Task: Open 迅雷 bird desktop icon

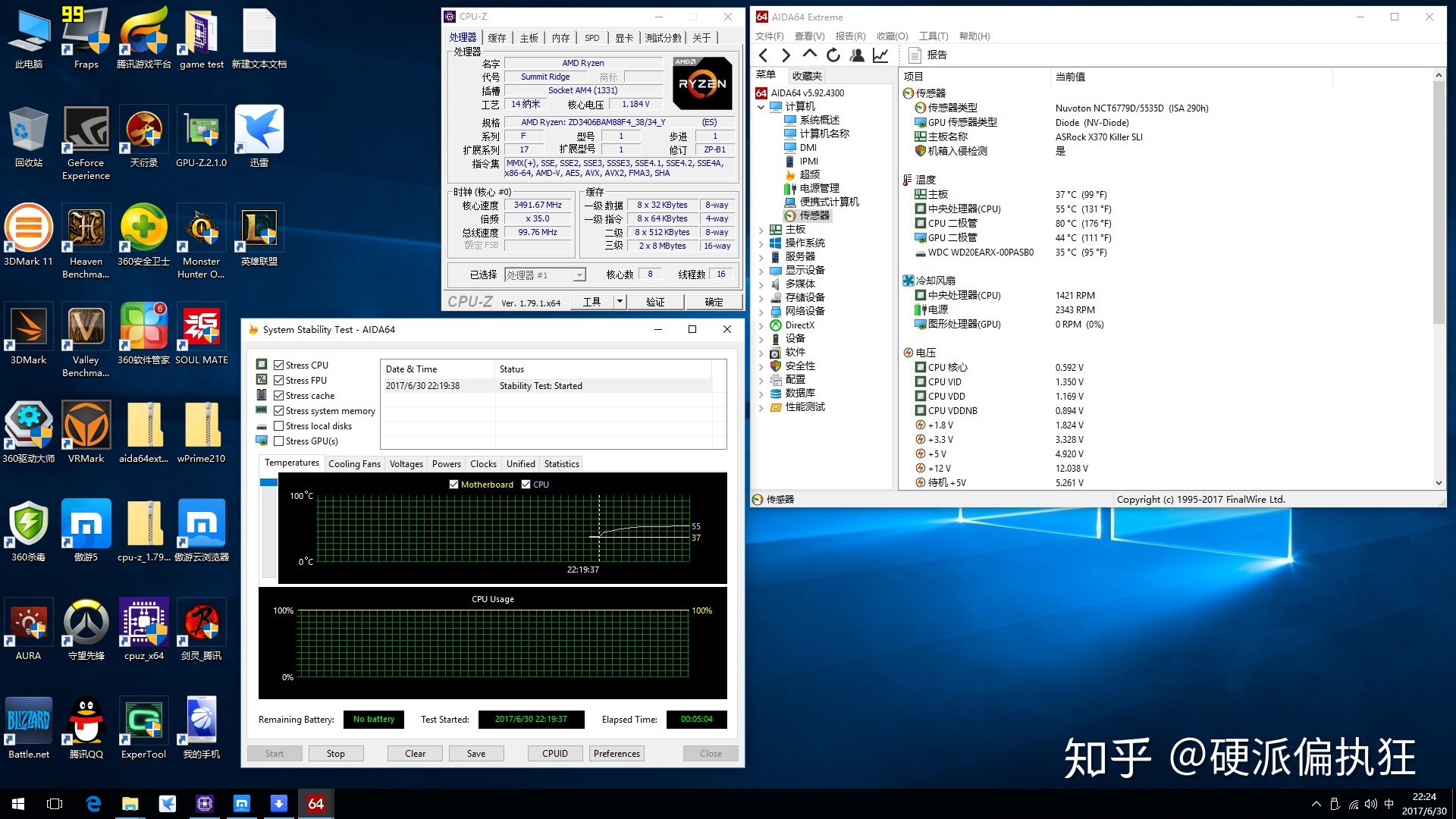Action: point(259,136)
